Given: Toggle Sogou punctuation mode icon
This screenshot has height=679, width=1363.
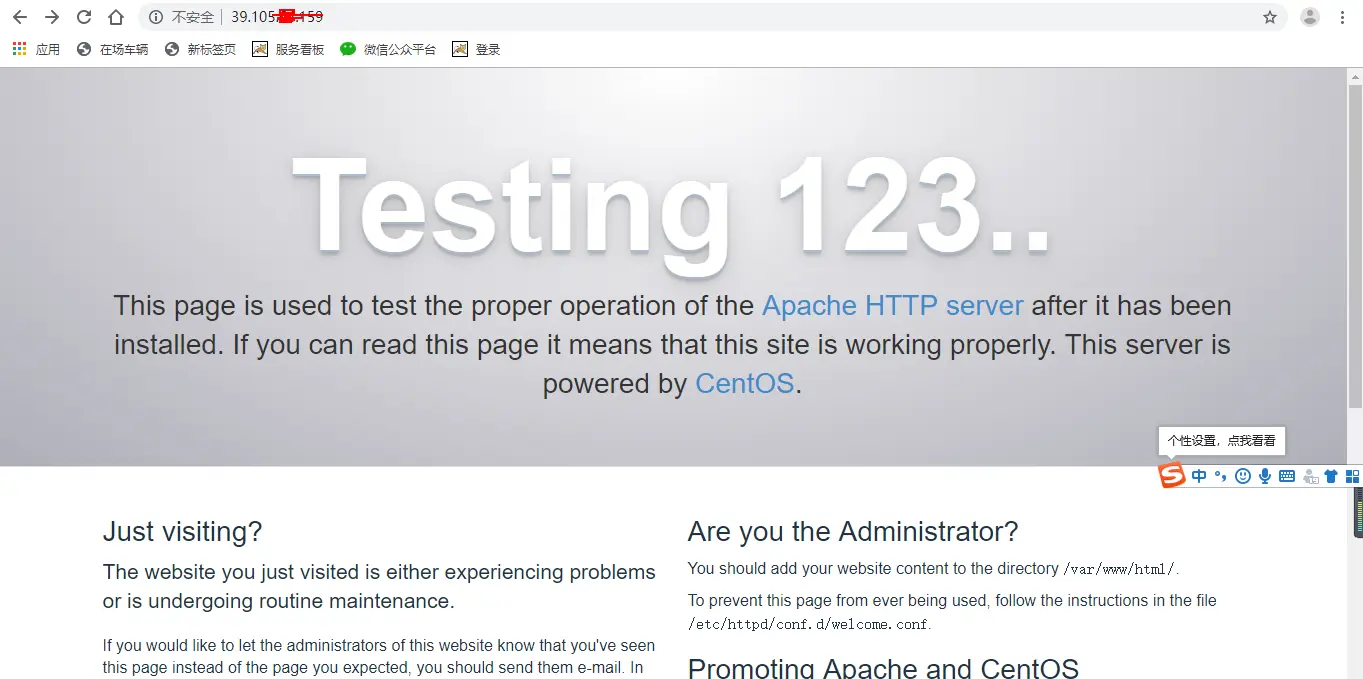Looking at the screenshot, I should click(x=1220, y=476).
